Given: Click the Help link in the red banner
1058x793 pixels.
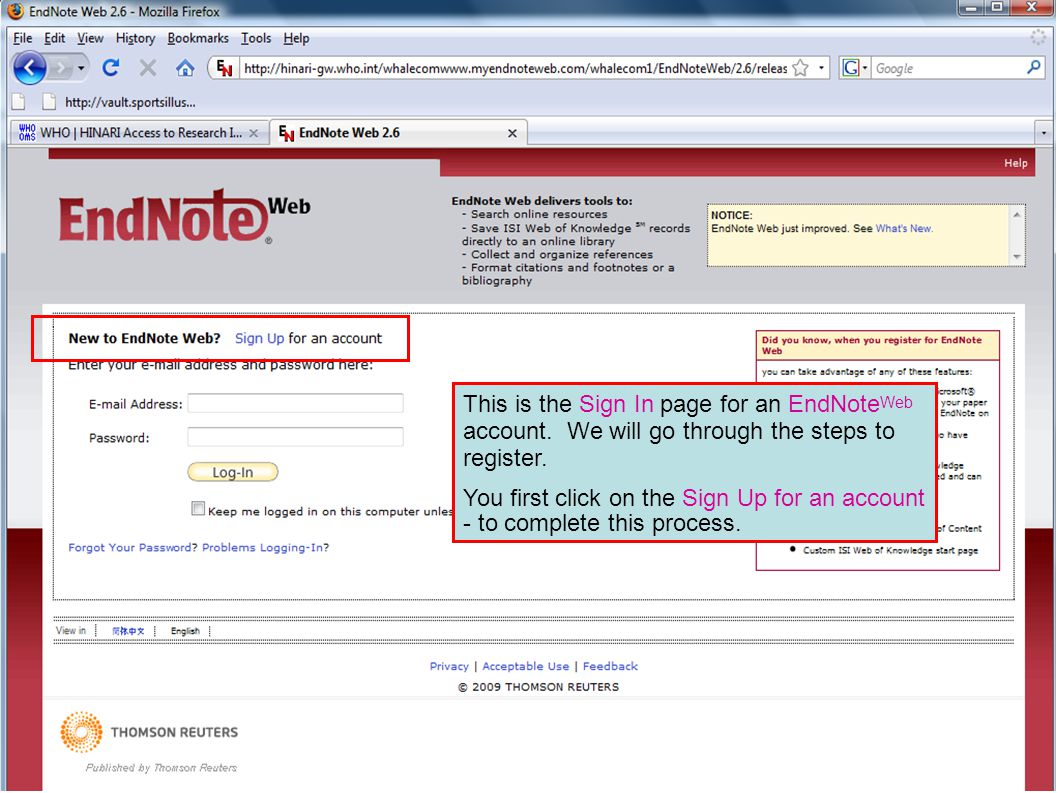Looking at the screenshot, I should pos(1015,163).
